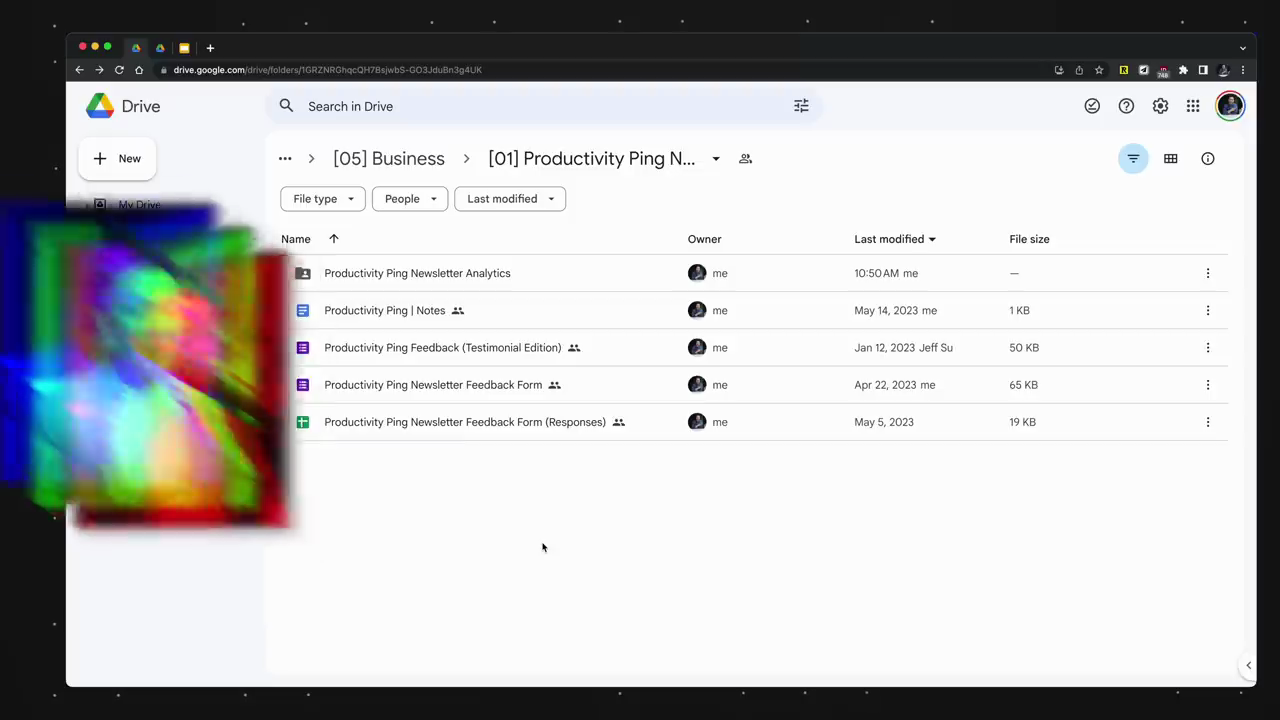1280x720 pixels.
Task: Open more actions for Testimonial Edition row
Action: 1207,348
